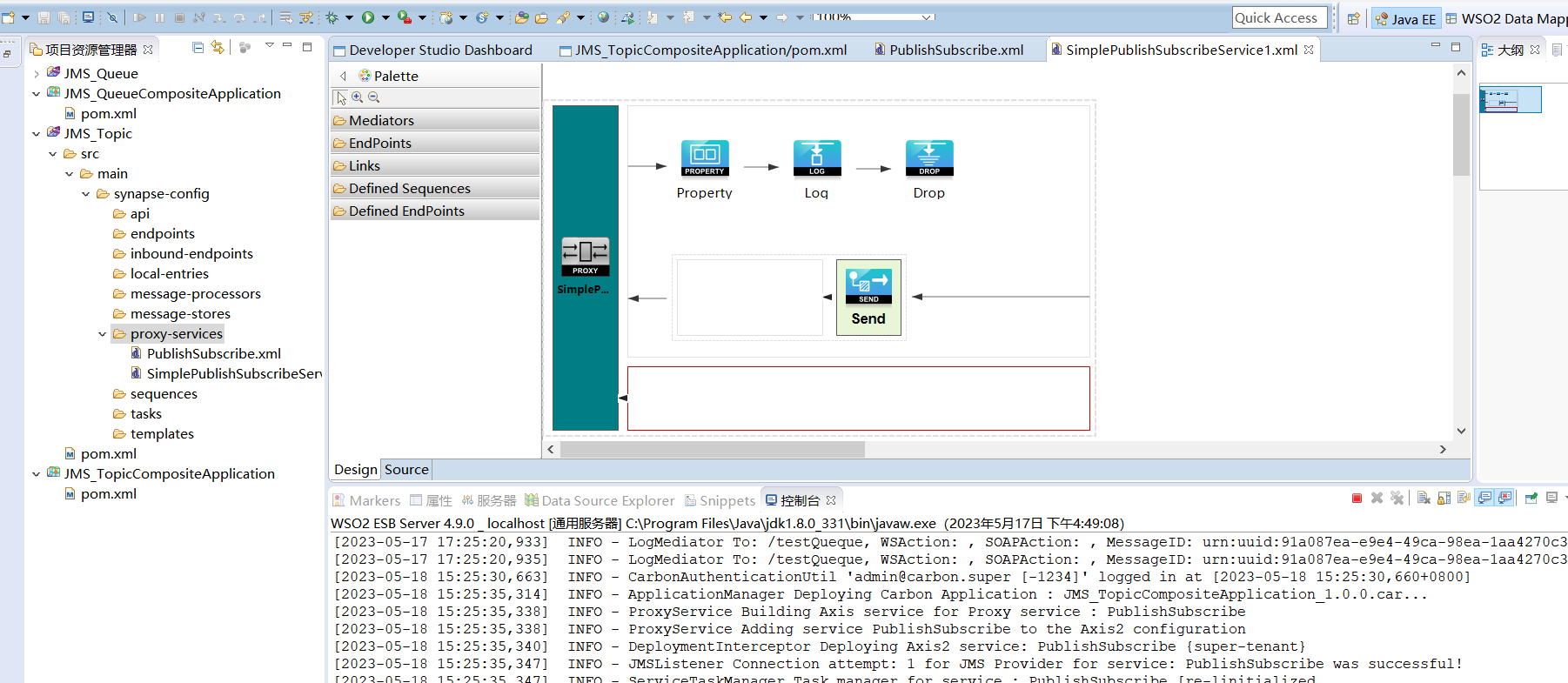This screenshot has width=1568, height=683.
Task: Click the Open Perspective icon
Action: (1353, 18)
